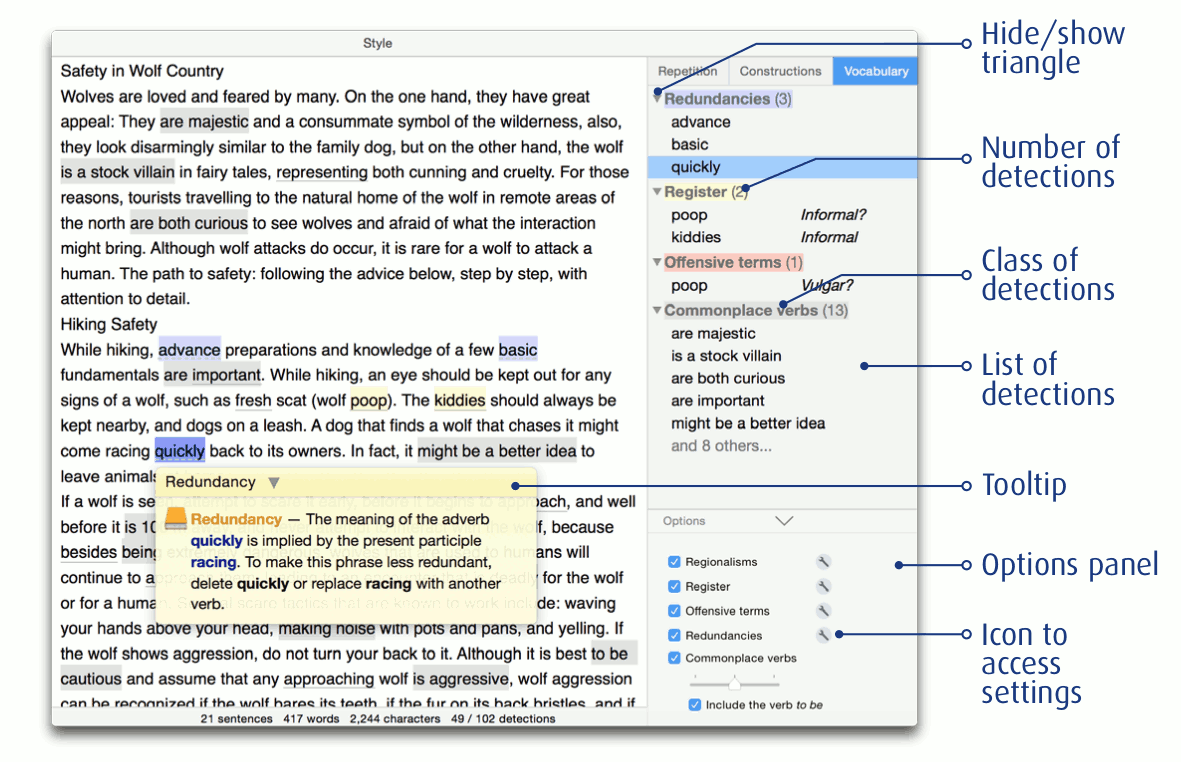Click highlighted word 'basic' in document

coord(517,350)
